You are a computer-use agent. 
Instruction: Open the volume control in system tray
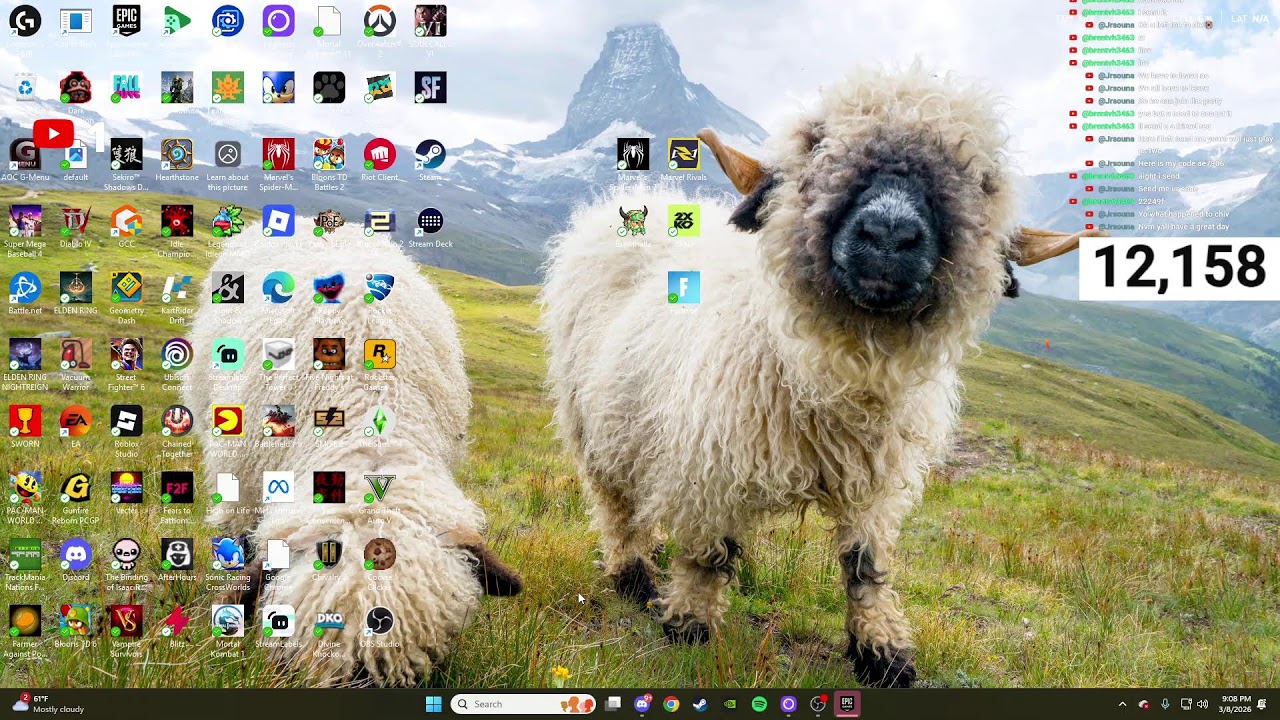1202,704
